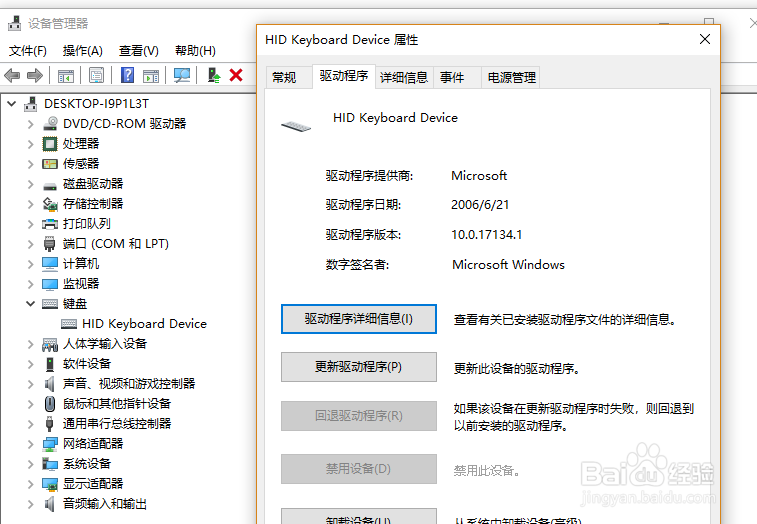Click the printer icon for print queues
757x524 pixels.
(x=50, y=224)
